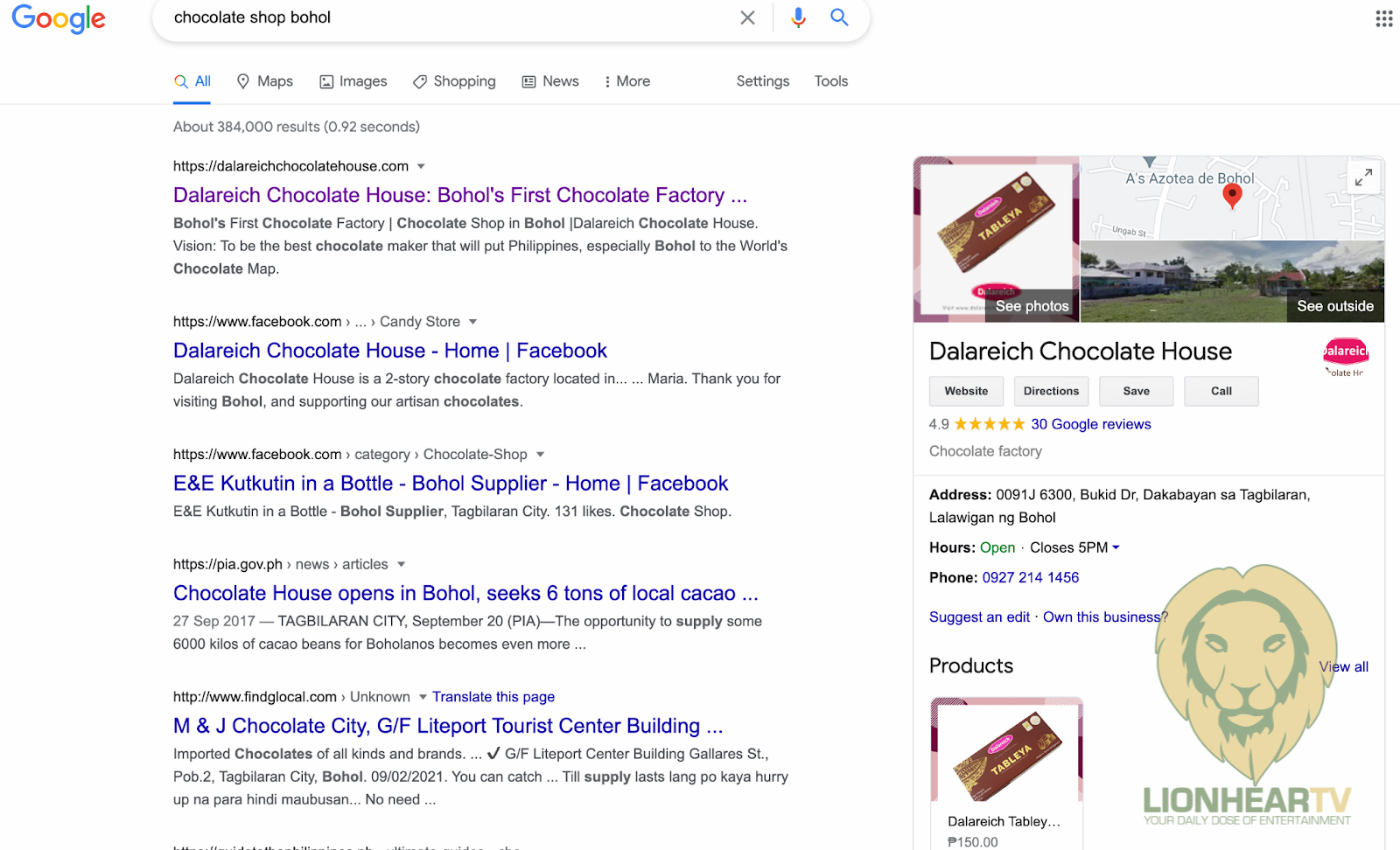Viewport: 1400px width, 850px height.
Task: Open the More search options menu
Action: [x=627, y=81]
